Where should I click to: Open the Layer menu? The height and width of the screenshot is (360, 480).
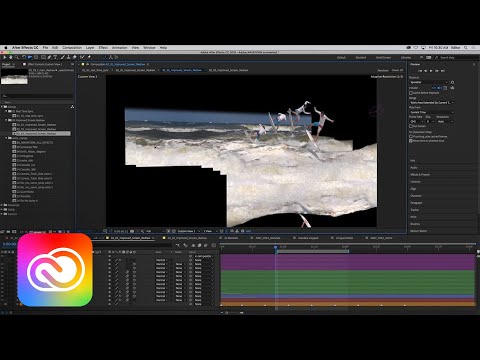coord(90,48)
